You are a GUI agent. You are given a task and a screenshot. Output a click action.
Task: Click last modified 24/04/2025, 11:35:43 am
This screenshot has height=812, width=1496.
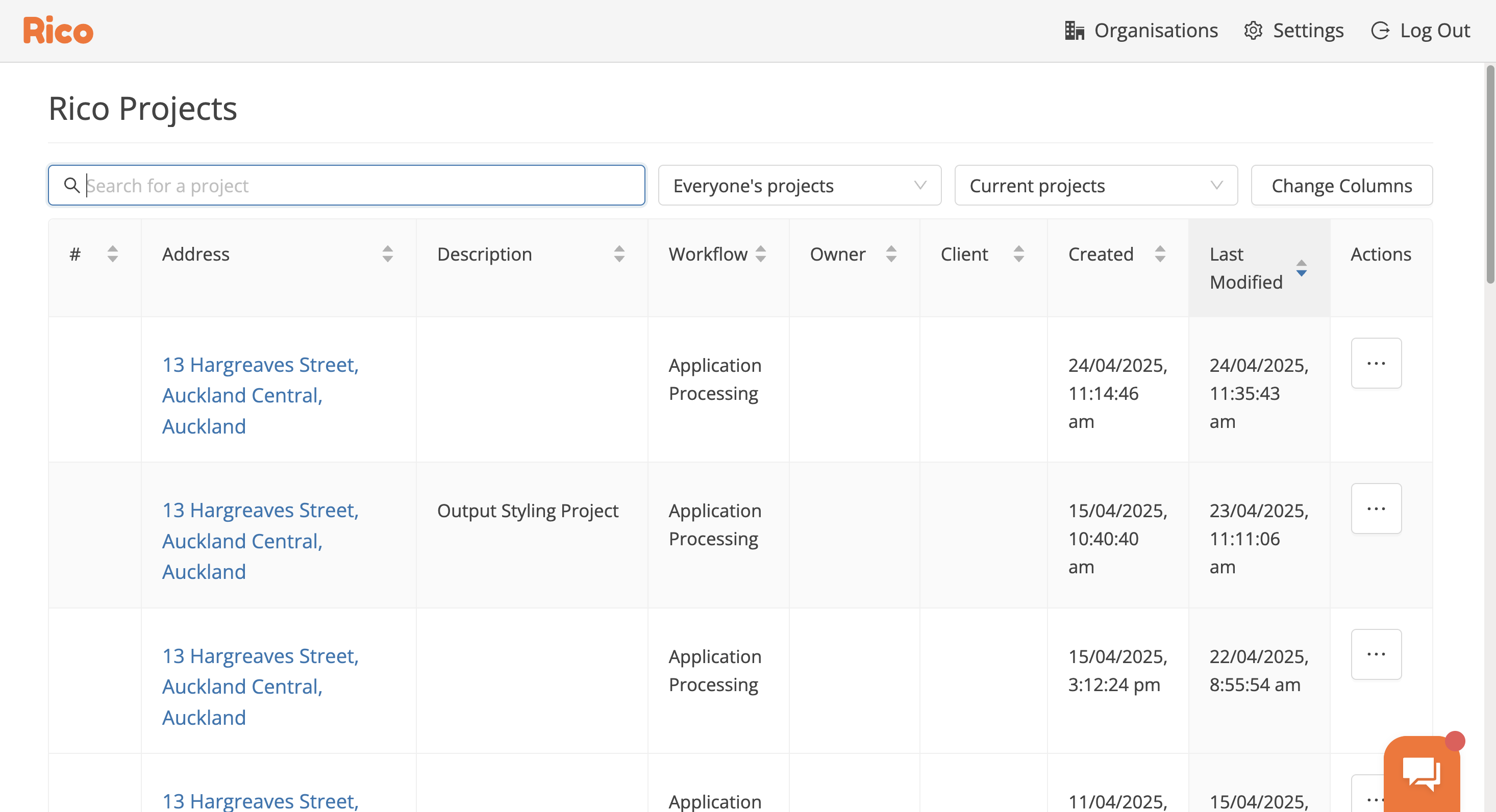pyautogui.click(x=1258, y=394)
